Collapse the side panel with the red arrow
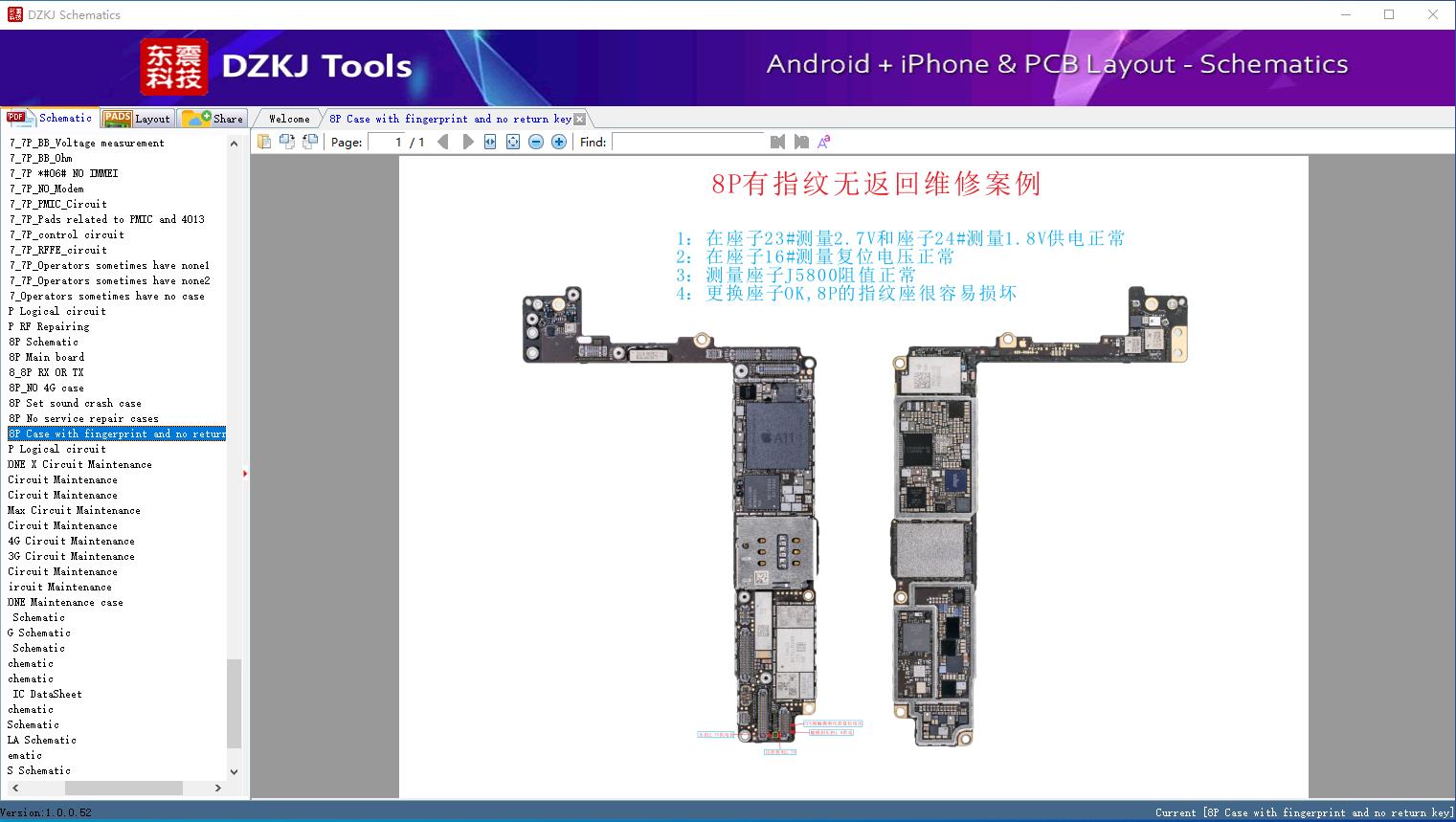 245,473
